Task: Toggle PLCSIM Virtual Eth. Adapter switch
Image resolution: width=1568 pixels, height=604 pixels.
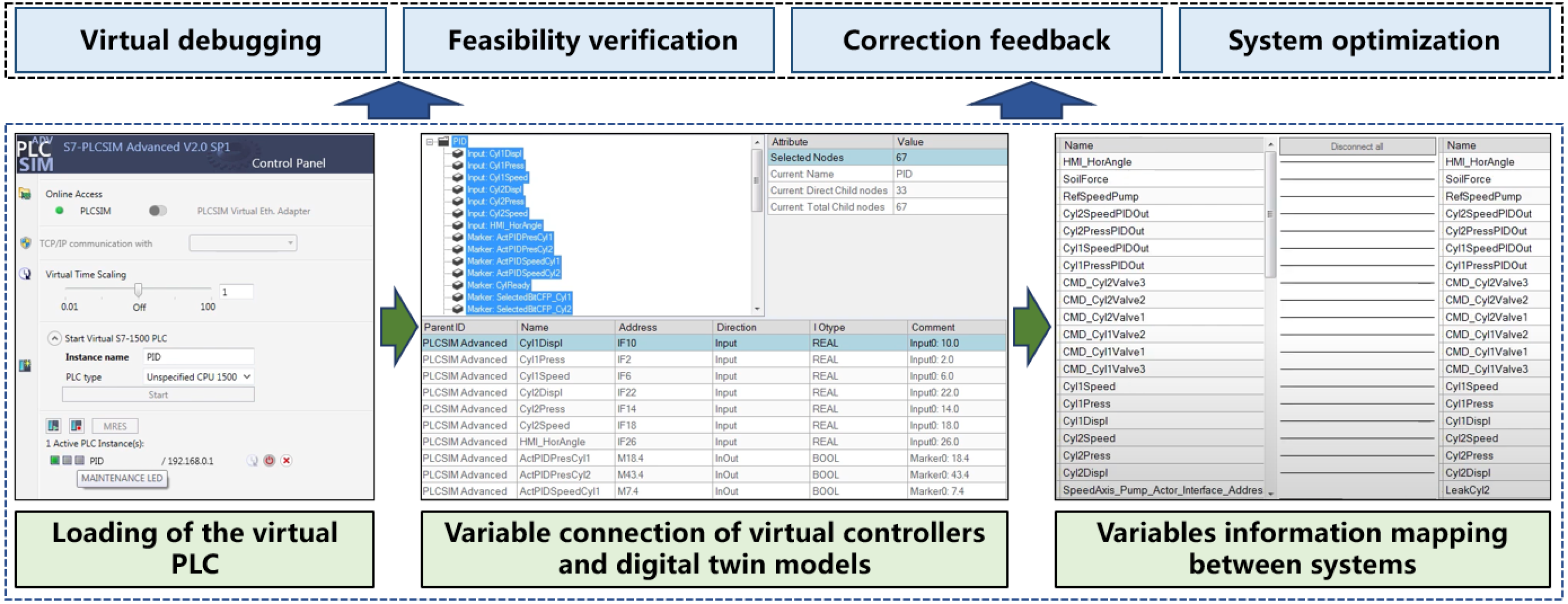Action: pos(157,210)
